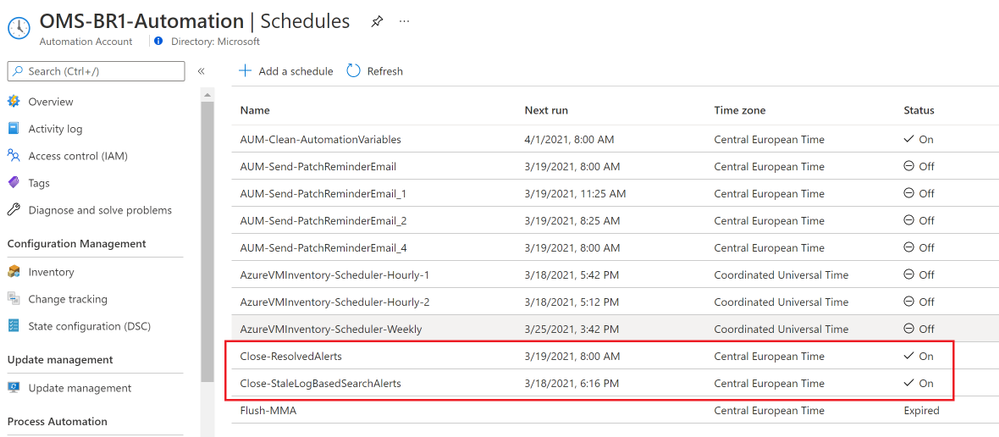Click the Change tracking icon
Screen dimensions: 999x437
pos(13,299)
